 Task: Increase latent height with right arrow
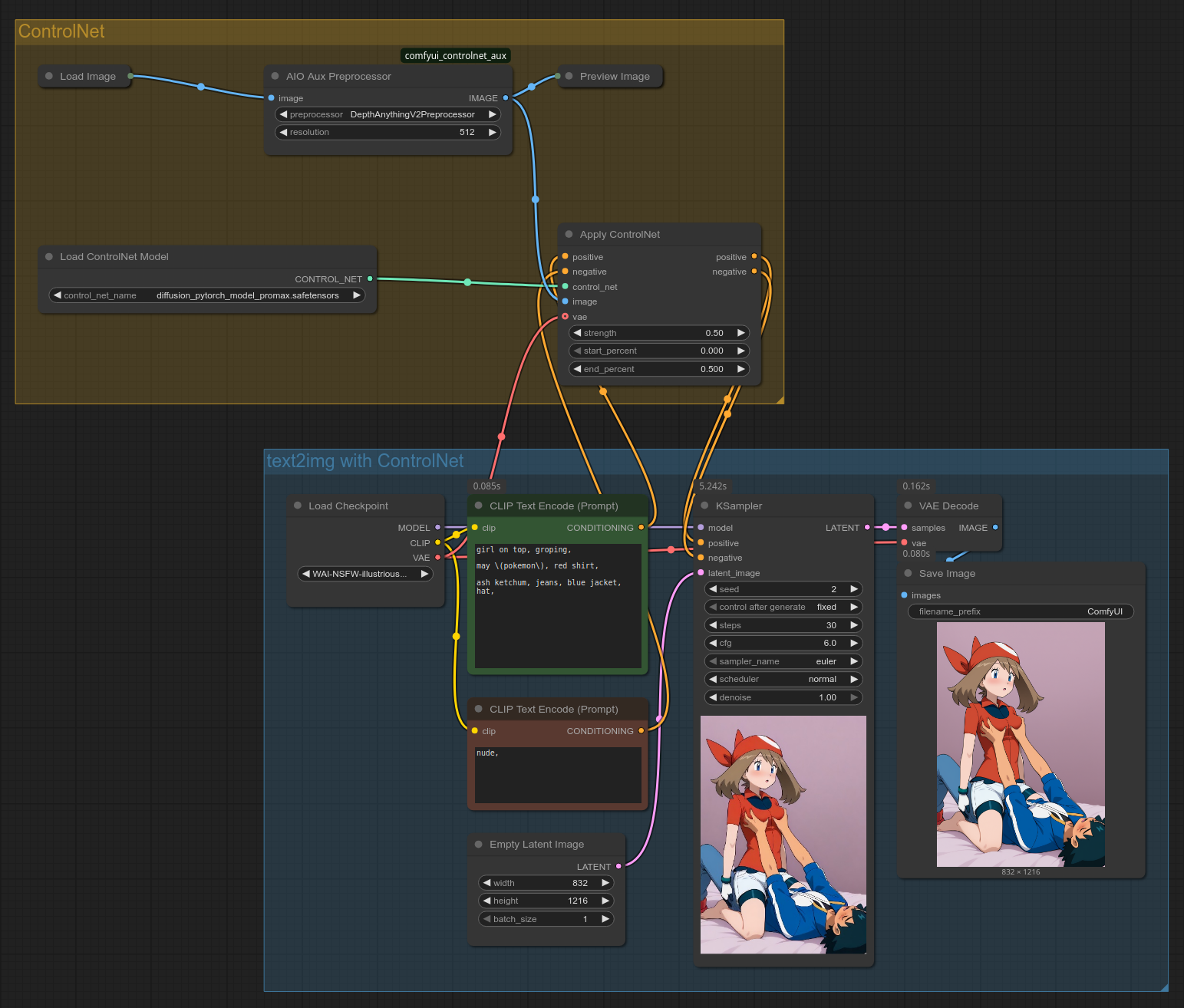pyautogui.click(x=605, y=901)
